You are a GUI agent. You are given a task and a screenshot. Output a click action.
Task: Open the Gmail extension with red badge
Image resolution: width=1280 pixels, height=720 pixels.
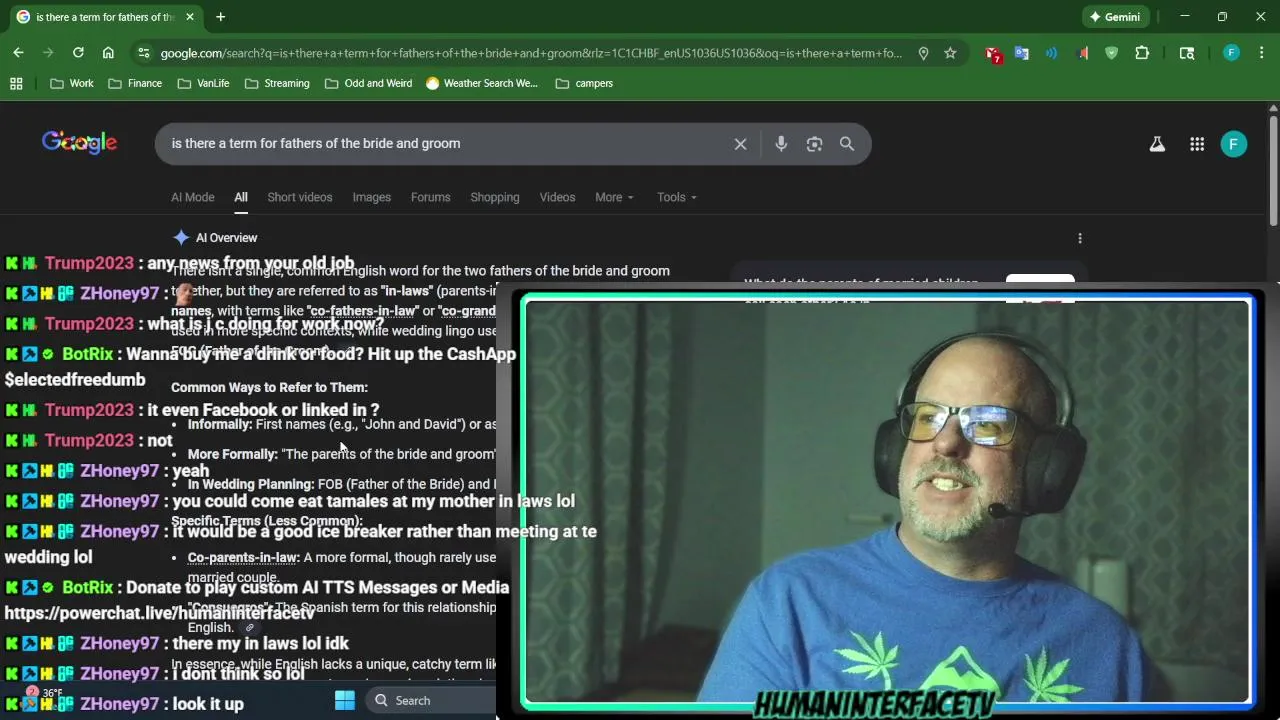[x=993, y=54]
